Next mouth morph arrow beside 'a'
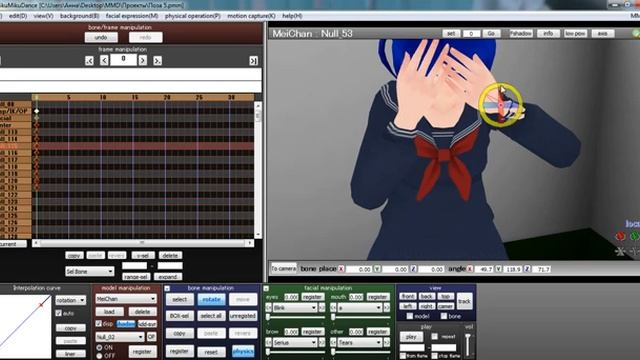Viewport: 640px width, 360px height. [387, 307]
